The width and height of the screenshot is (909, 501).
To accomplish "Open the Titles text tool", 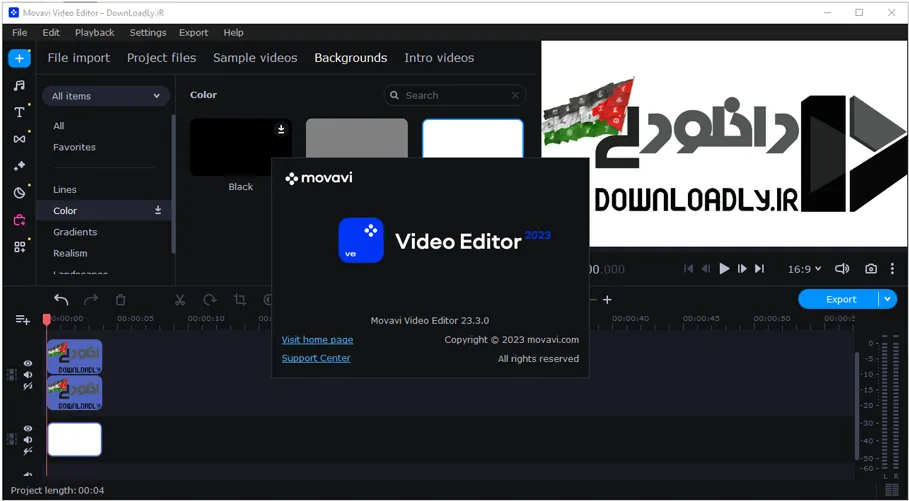I will [x=19, y=112].
